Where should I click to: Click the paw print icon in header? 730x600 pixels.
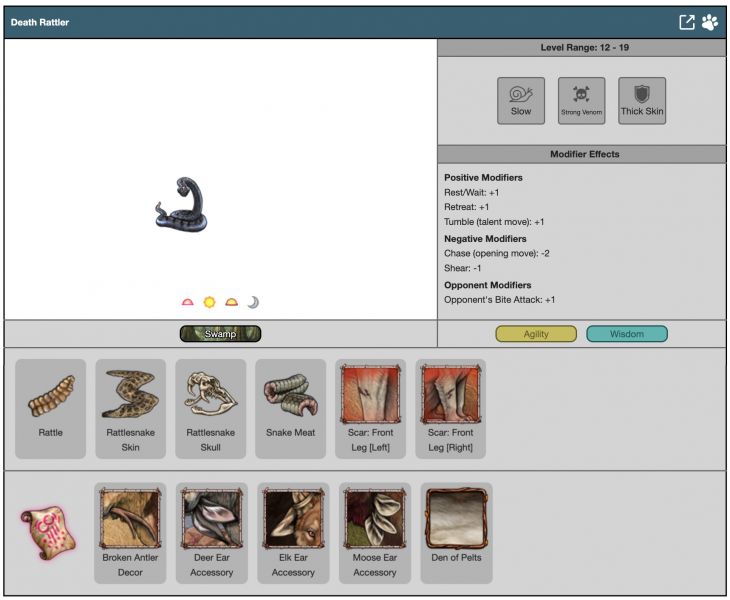click(x=710, y=22)
